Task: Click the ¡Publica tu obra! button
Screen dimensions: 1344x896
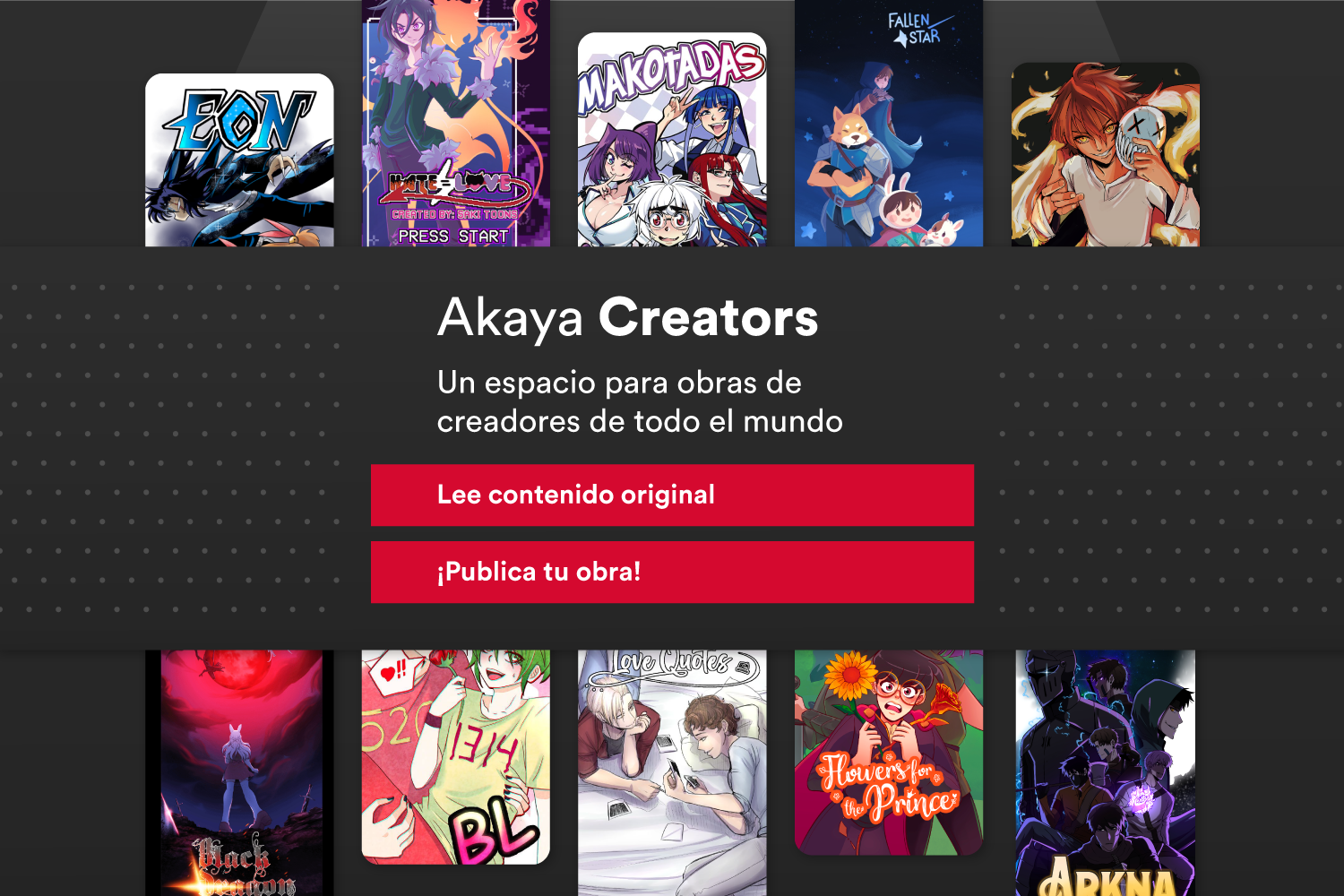Action: (672, 572)
